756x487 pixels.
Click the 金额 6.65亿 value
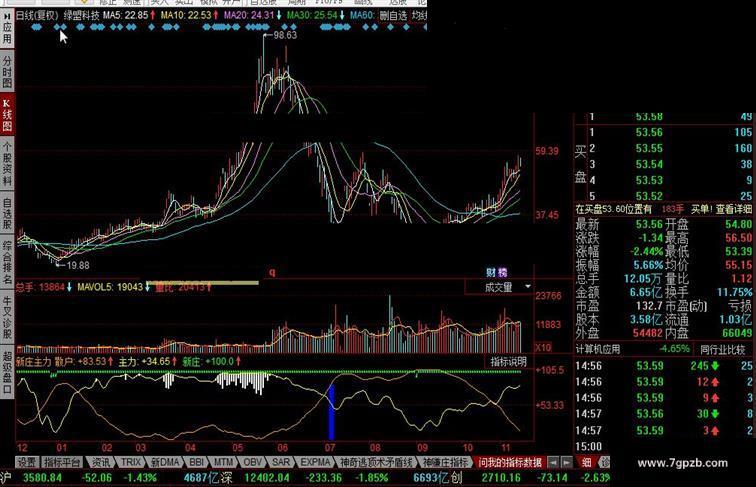646,292
